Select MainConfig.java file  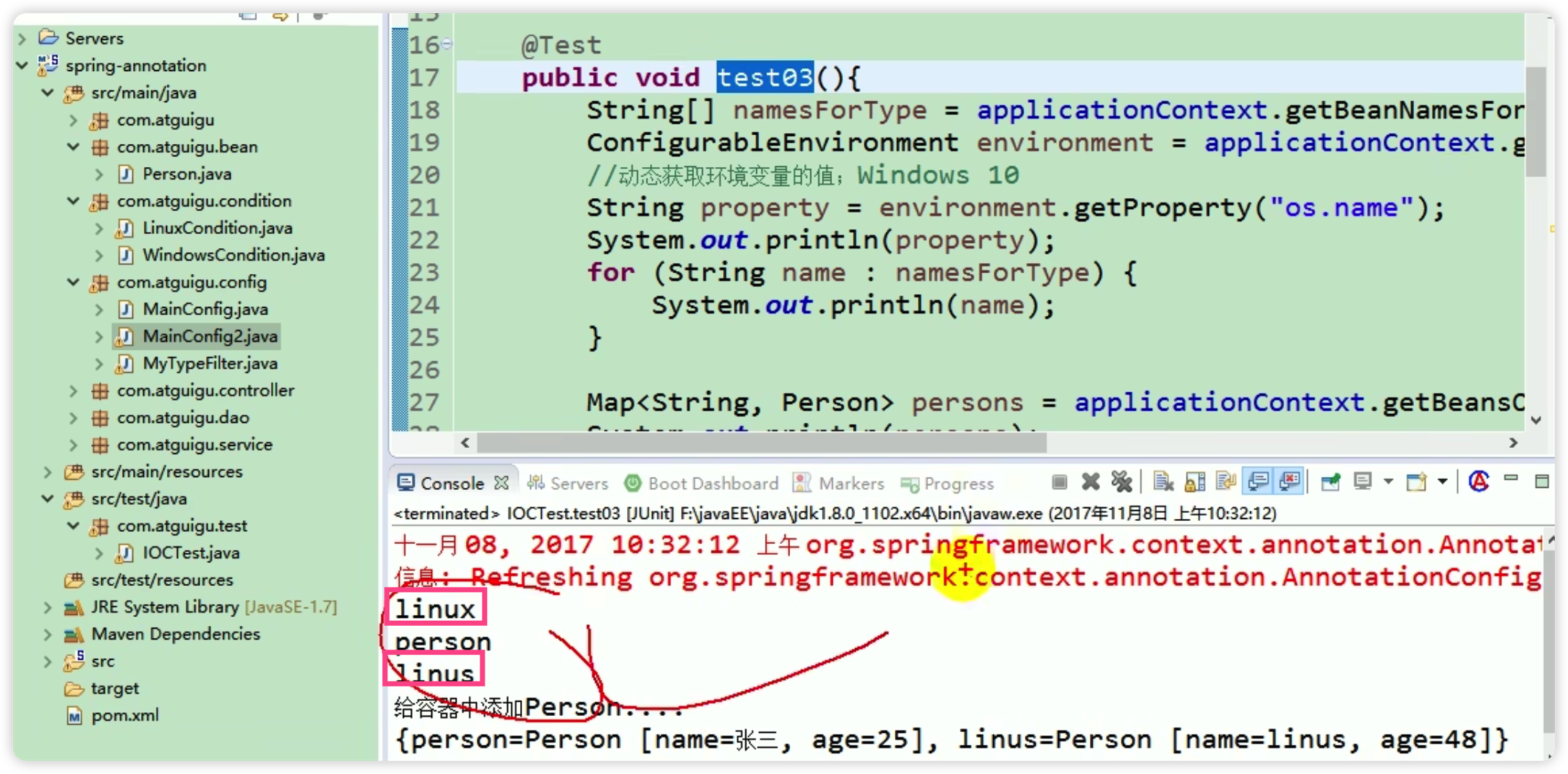click(205, 309)
